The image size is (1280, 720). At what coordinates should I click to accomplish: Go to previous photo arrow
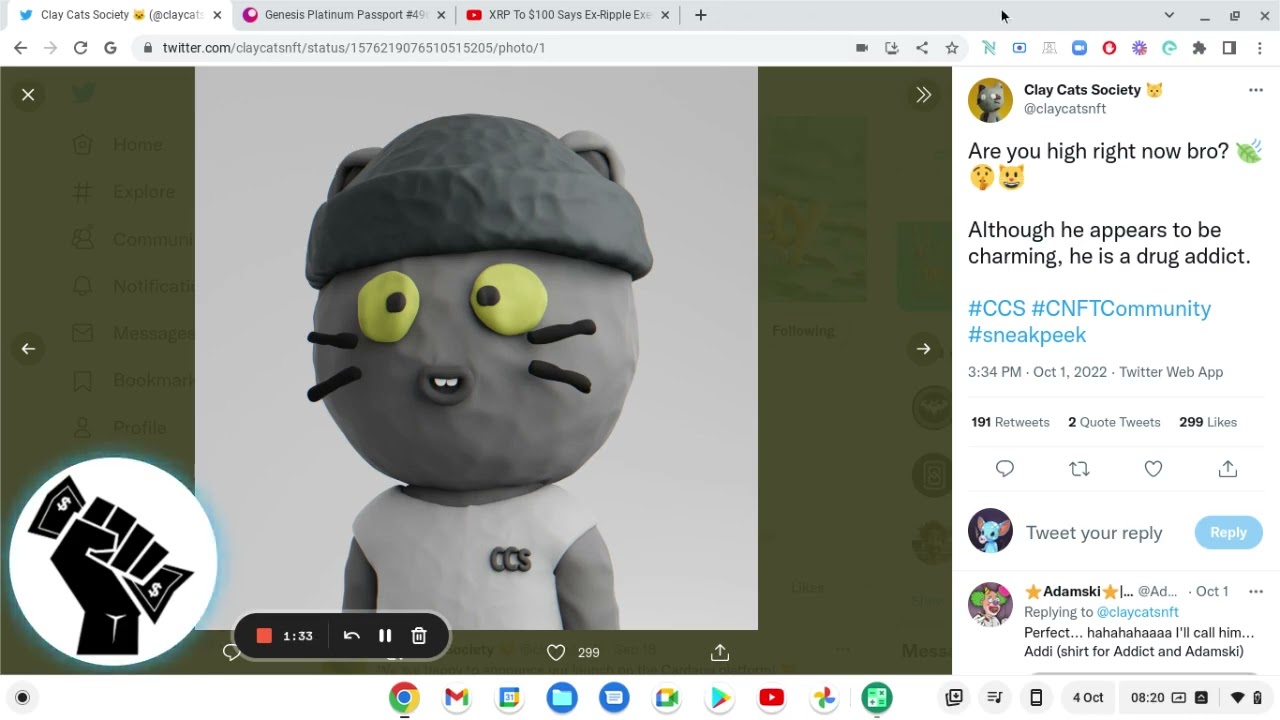point(28,348)
